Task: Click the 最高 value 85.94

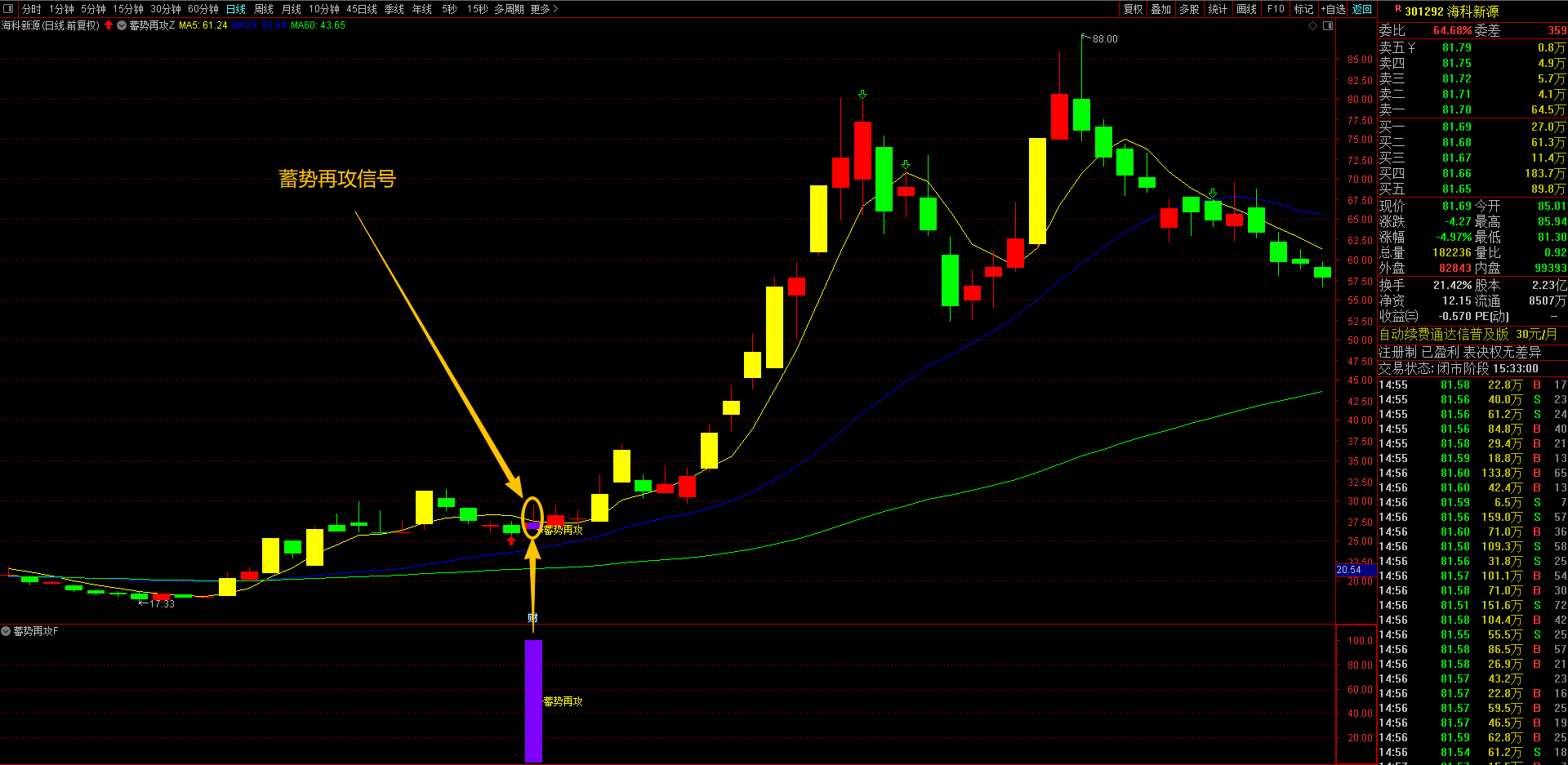Action: point(1552,222)
